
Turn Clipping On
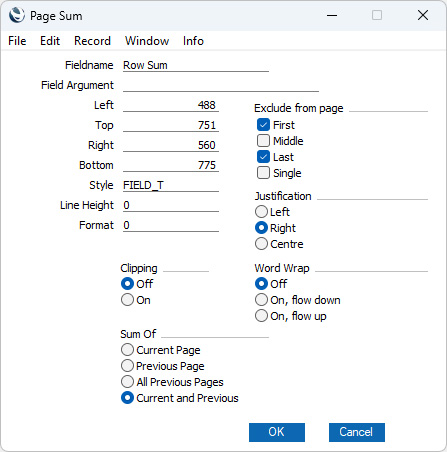point(127,300)
